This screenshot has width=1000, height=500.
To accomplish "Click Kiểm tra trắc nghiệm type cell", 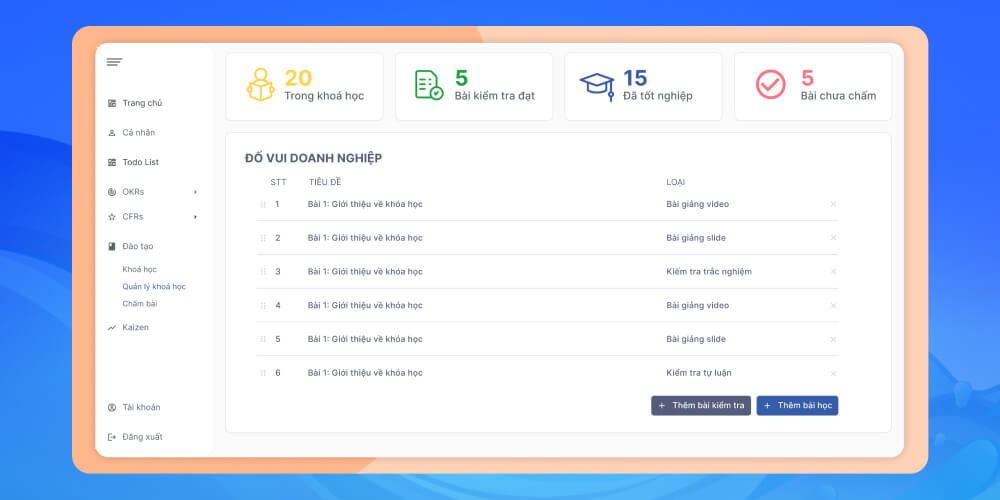I will coord(709,272).
